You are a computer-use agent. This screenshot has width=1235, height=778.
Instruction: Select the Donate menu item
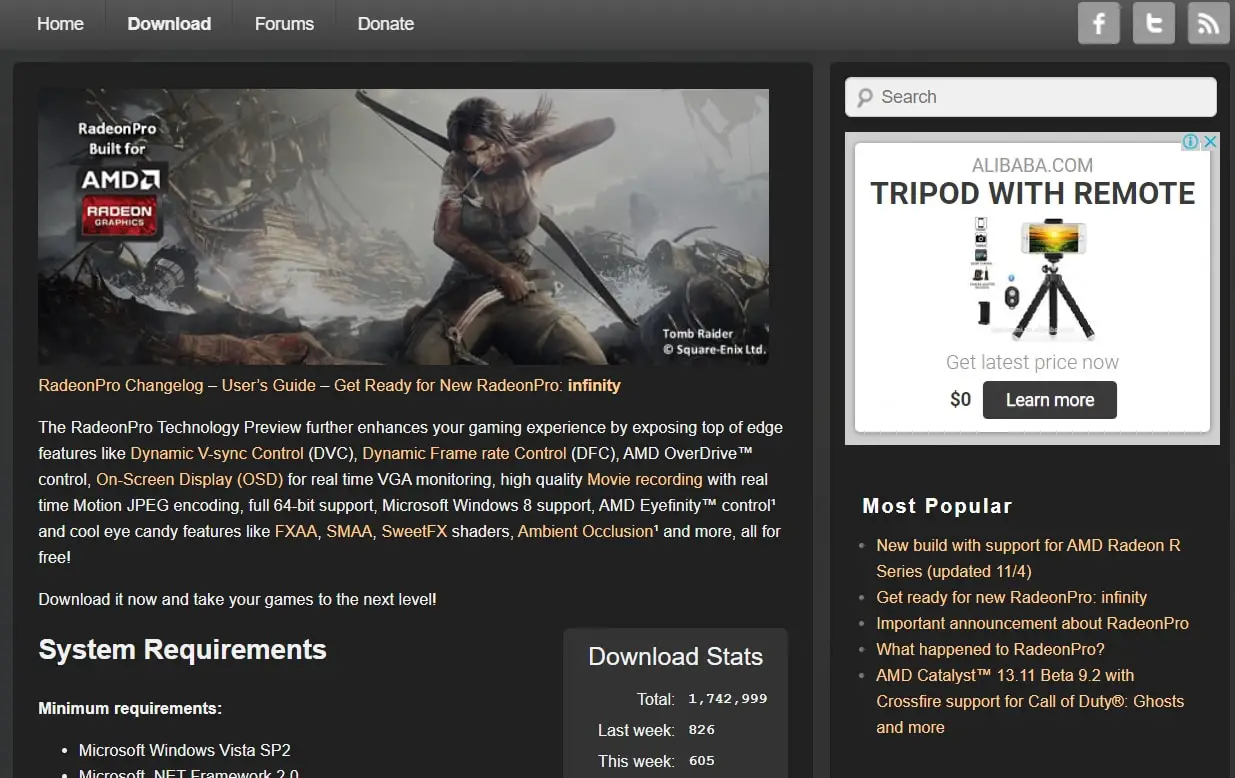tap(386, 24)
